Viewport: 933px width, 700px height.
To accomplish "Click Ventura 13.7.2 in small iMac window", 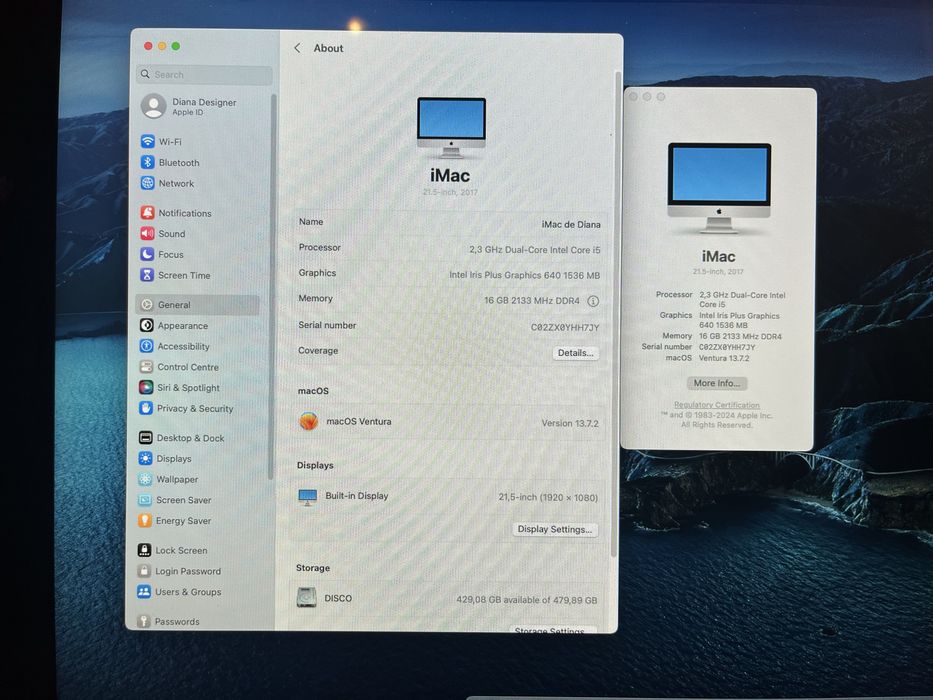I will click(724, 358).
